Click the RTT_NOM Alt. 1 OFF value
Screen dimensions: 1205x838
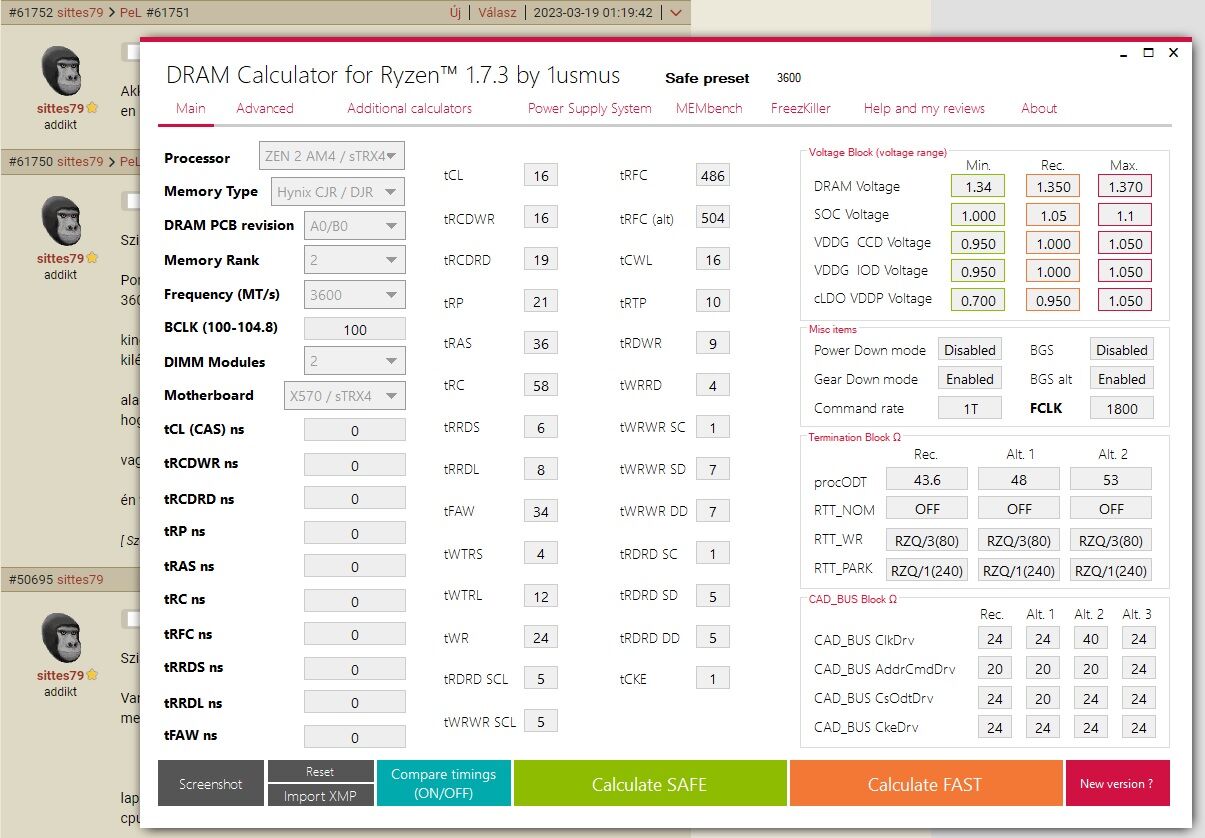[1019, 508]
